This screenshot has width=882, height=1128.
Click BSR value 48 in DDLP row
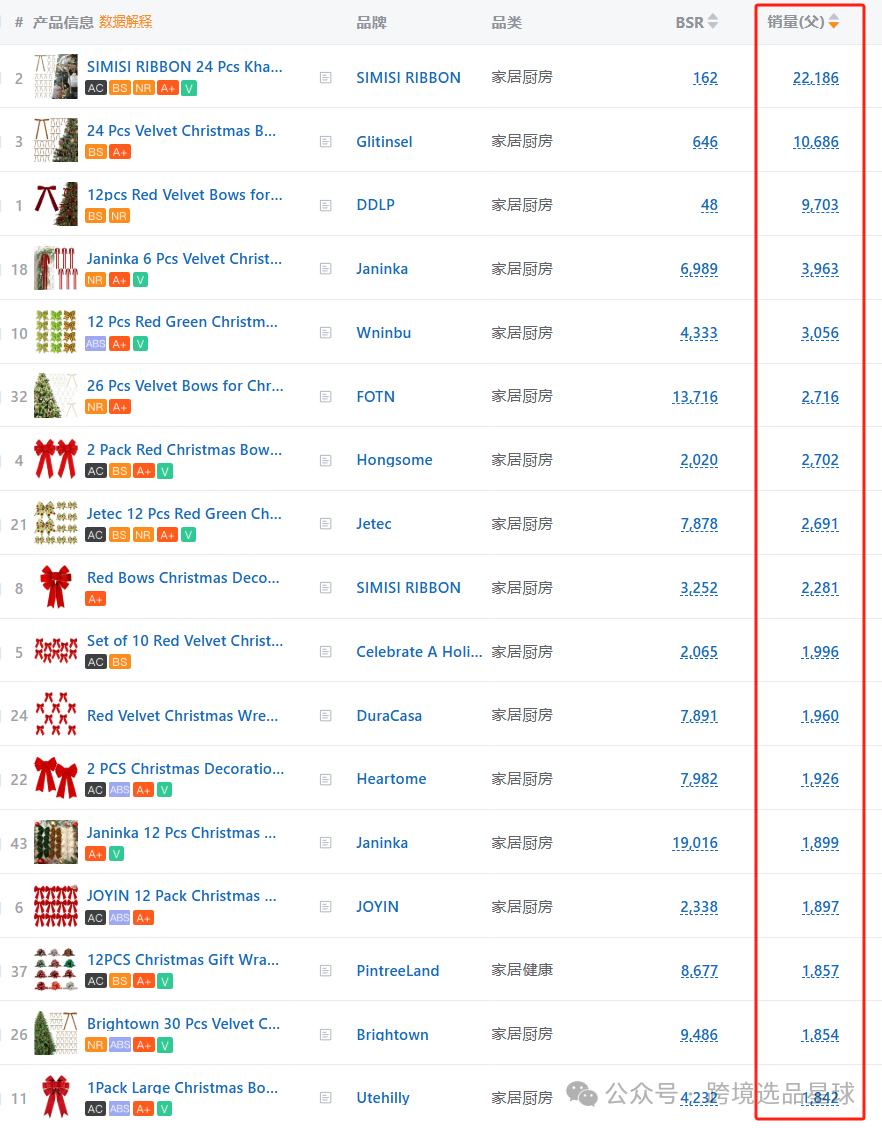pyautogui.click(x=709, y=205)
